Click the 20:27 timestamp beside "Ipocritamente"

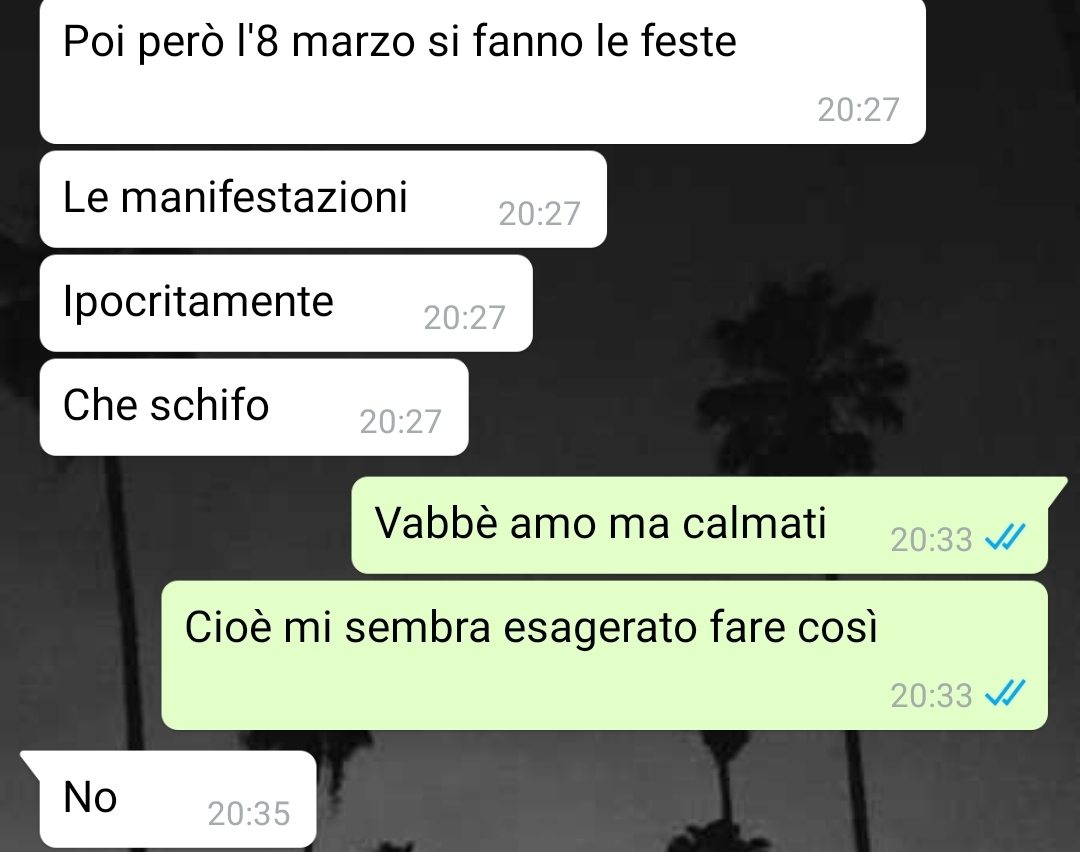[464, 318]
